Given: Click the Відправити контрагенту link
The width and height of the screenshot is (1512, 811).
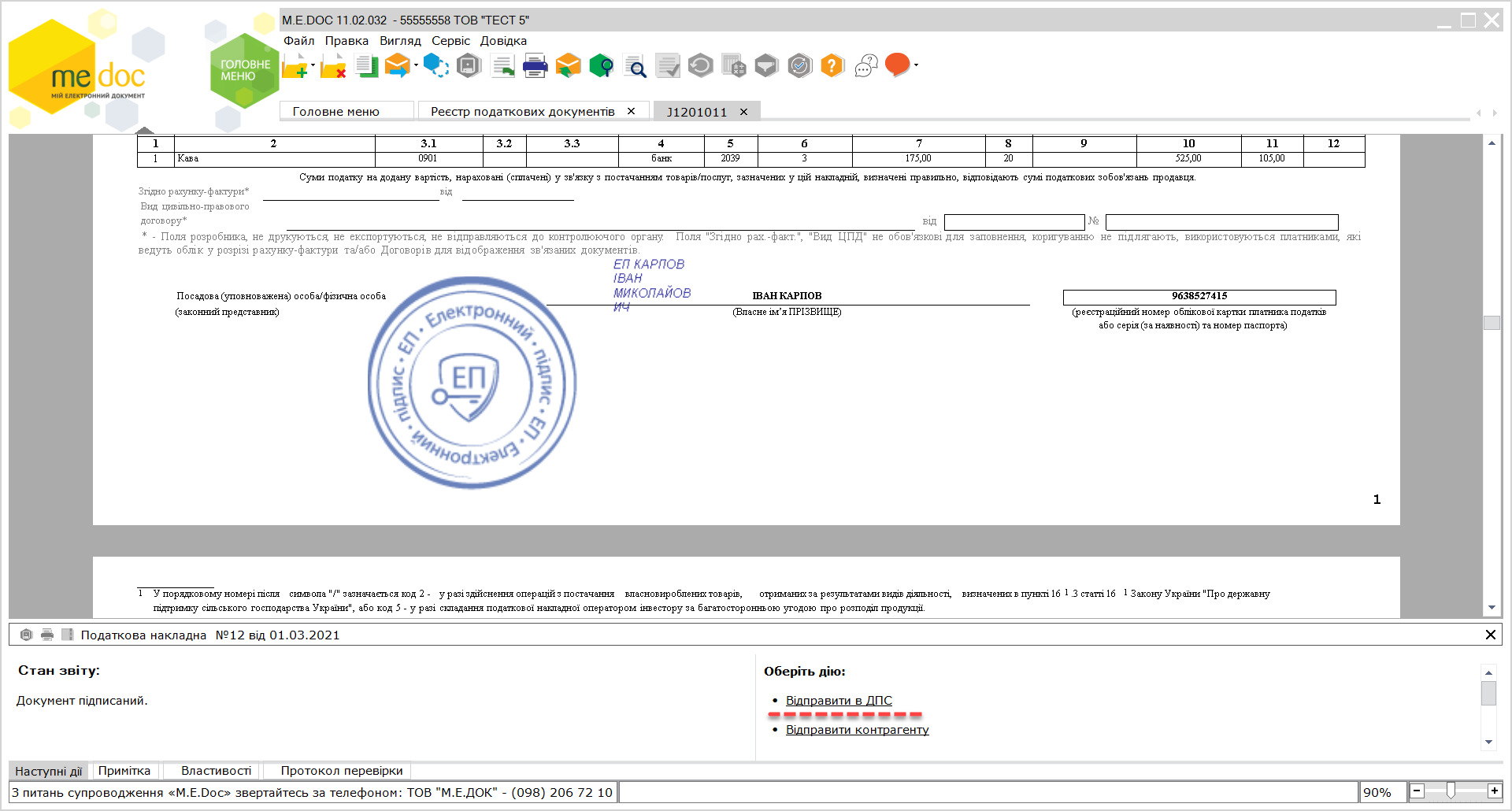Looking at the screenshot, I should [857, 730].
